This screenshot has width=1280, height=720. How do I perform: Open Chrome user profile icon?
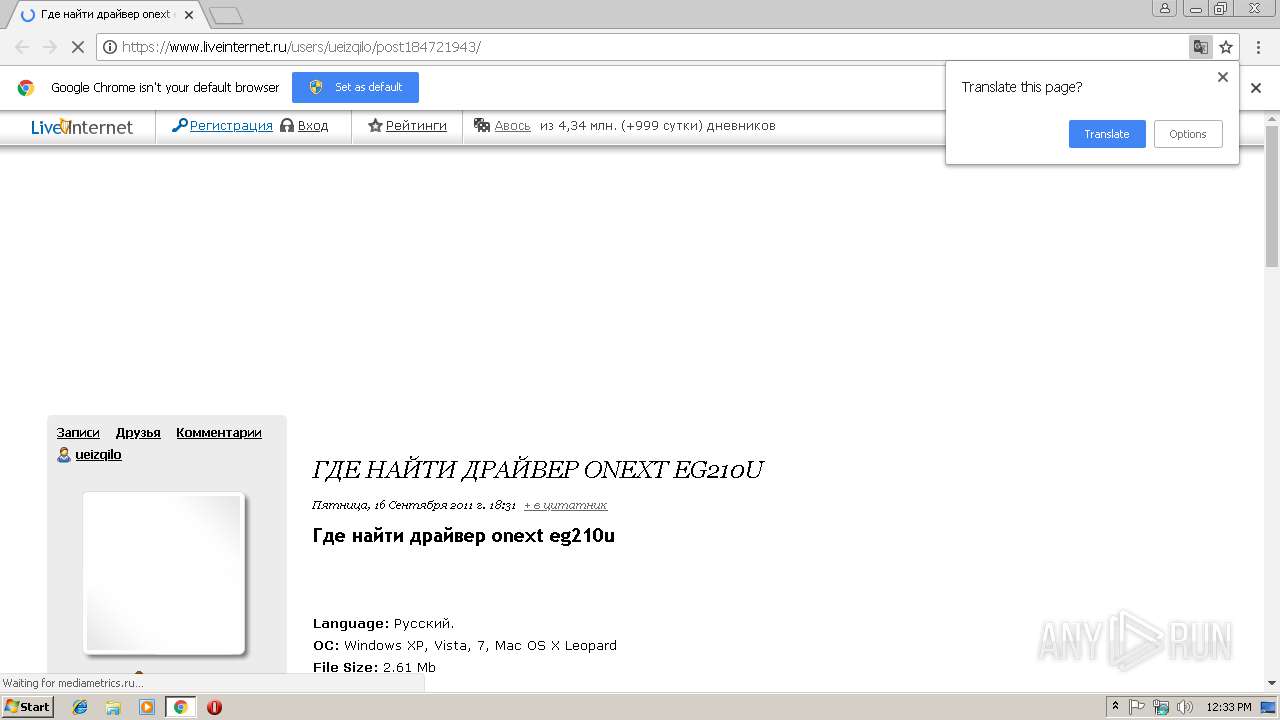[x=1165, y=9]
